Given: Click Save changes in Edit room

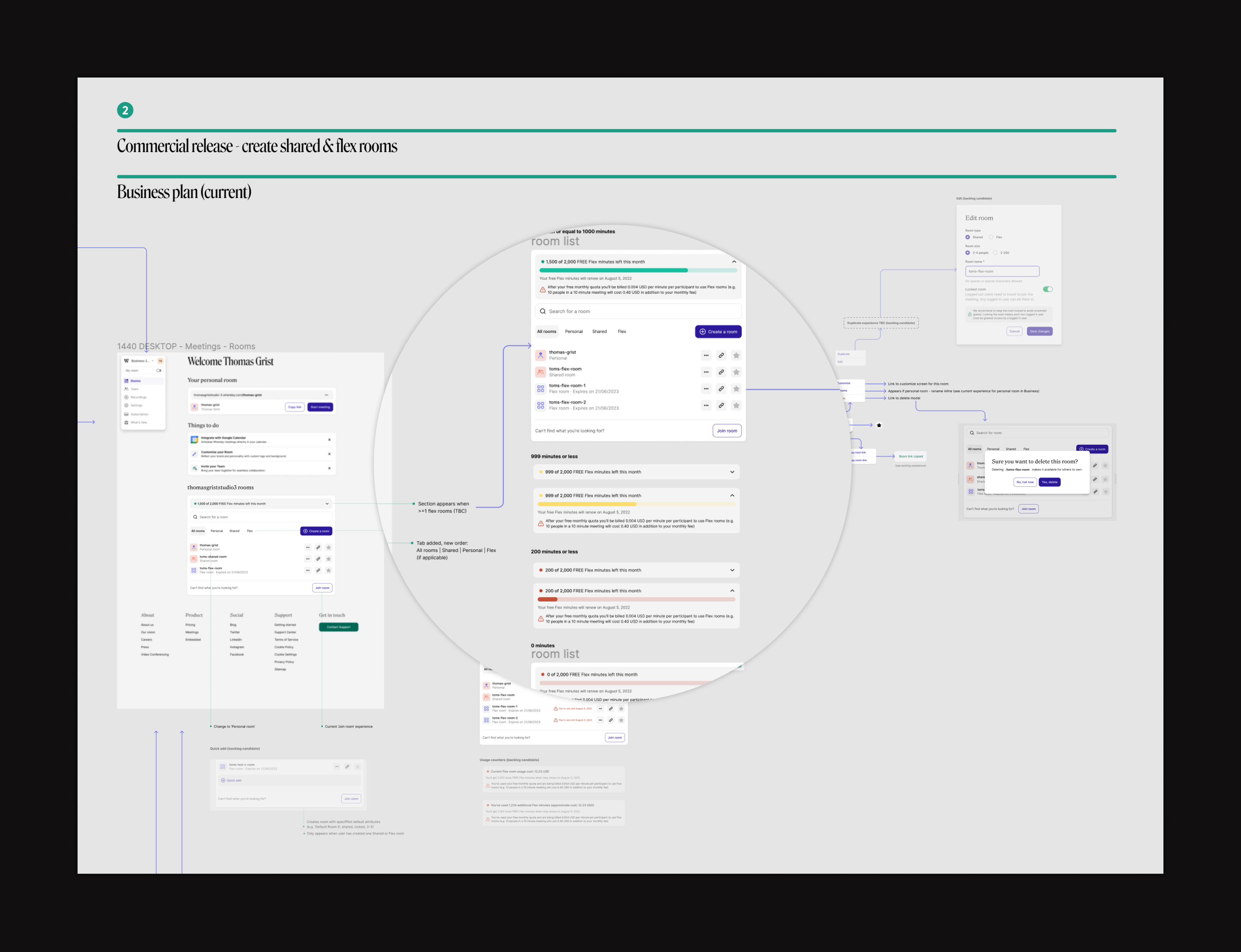Looking at the screenshot, I should 1039,331.
